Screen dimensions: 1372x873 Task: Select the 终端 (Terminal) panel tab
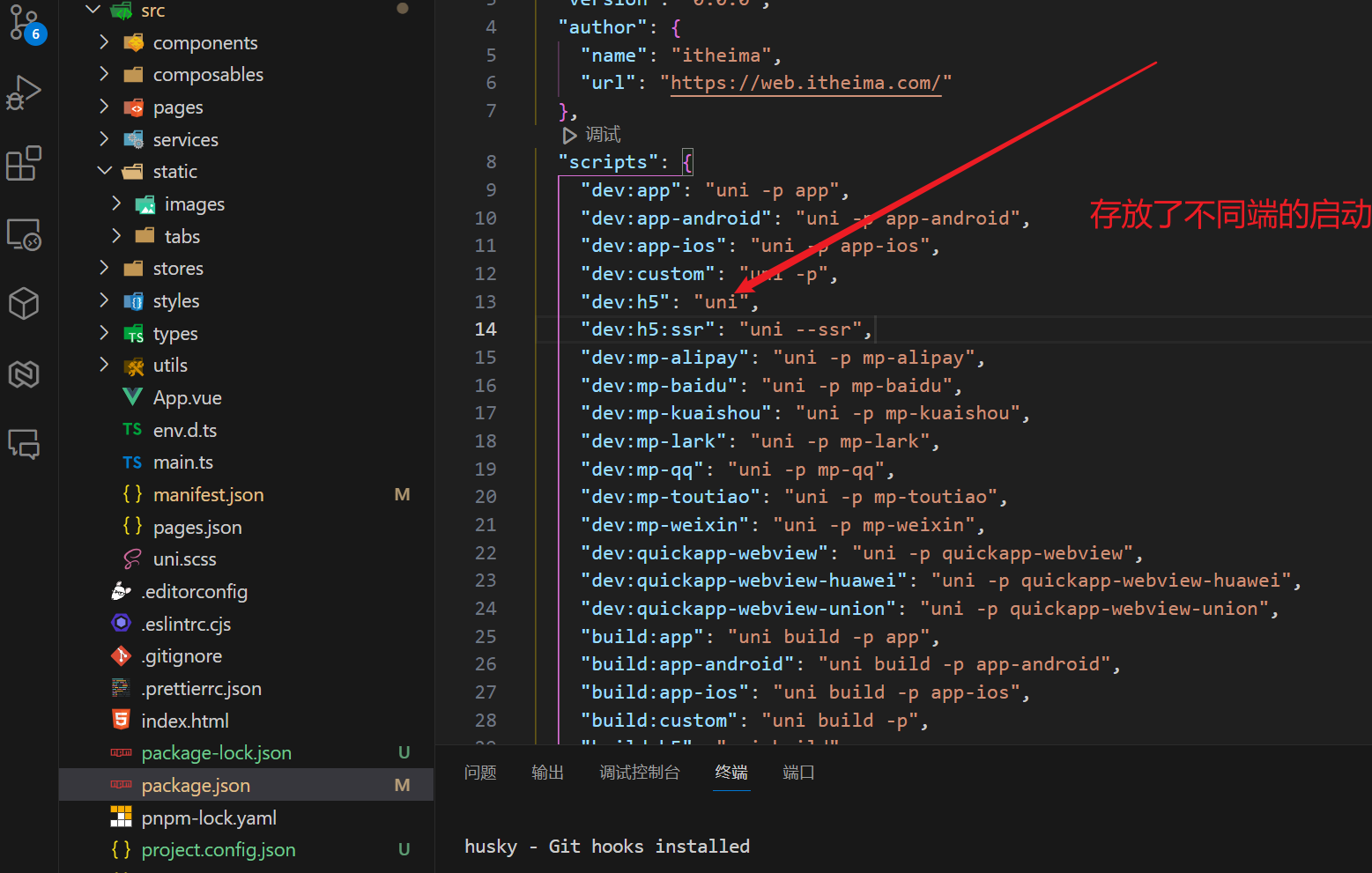[731, 773]
